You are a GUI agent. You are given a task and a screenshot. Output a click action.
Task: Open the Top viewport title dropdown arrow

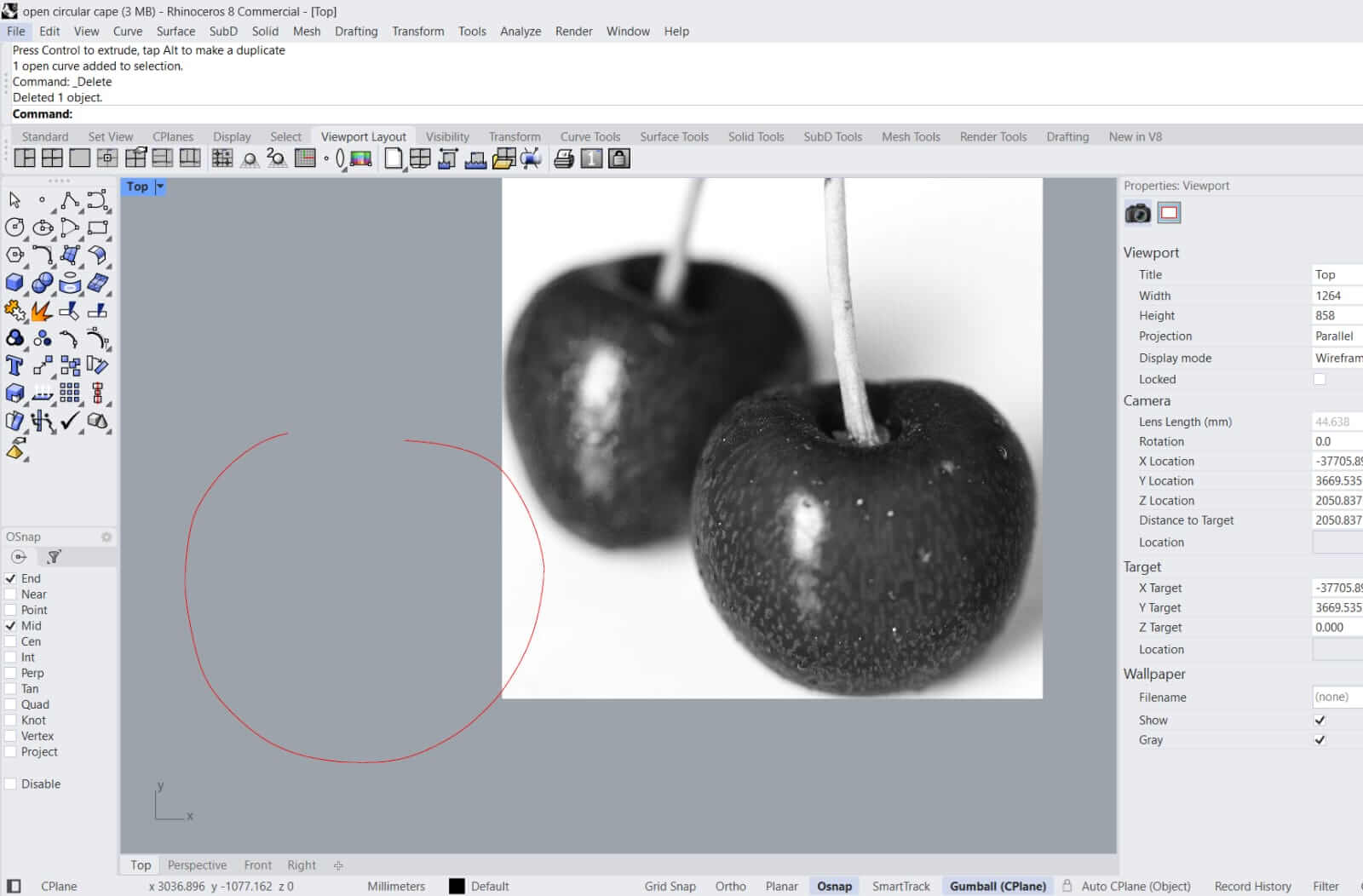[x=159, y=187]
